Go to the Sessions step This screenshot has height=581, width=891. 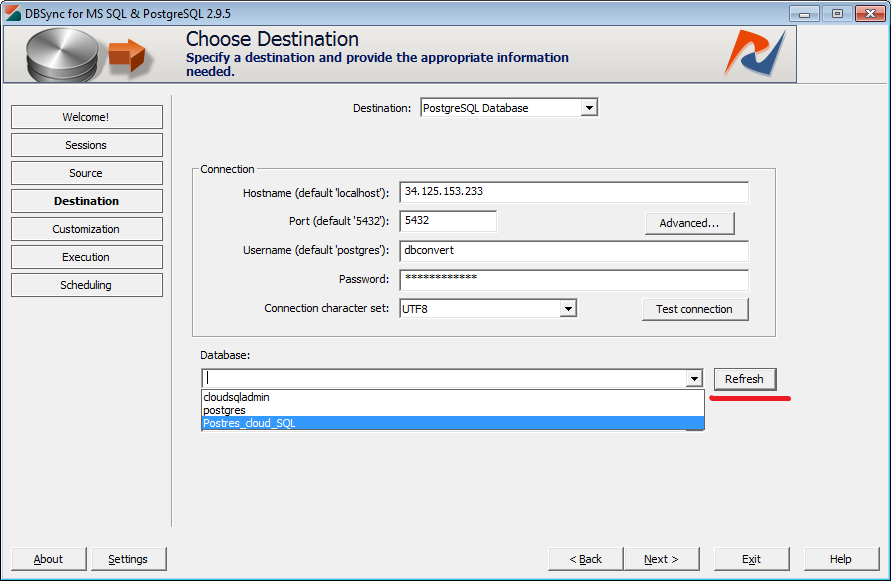86,145
